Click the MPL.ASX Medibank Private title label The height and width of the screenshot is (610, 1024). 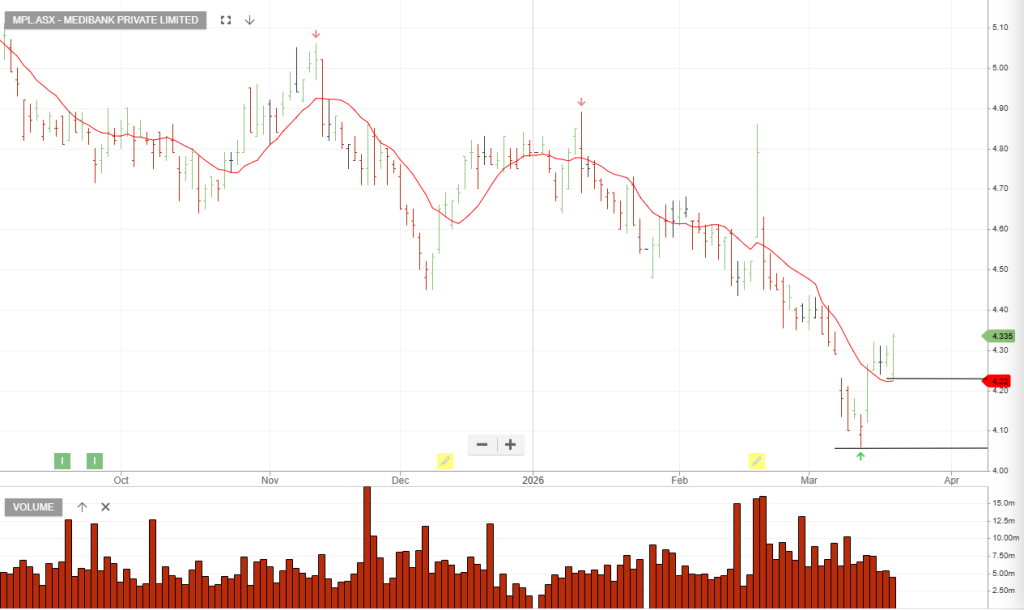(x=105, y=20)
